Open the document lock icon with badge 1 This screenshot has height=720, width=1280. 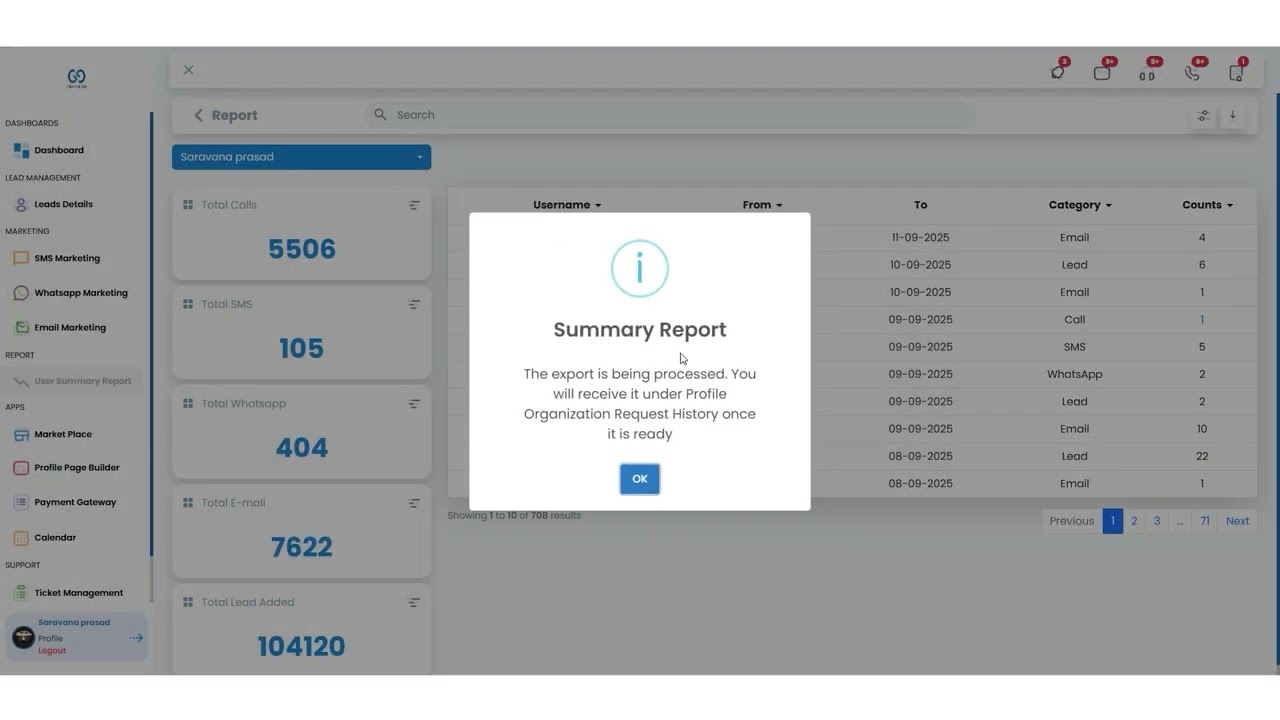coord(1236,72)
